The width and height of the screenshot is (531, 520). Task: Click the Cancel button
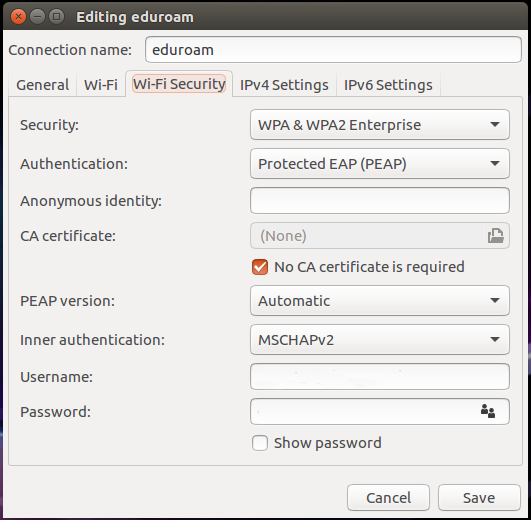click(388, 498)
